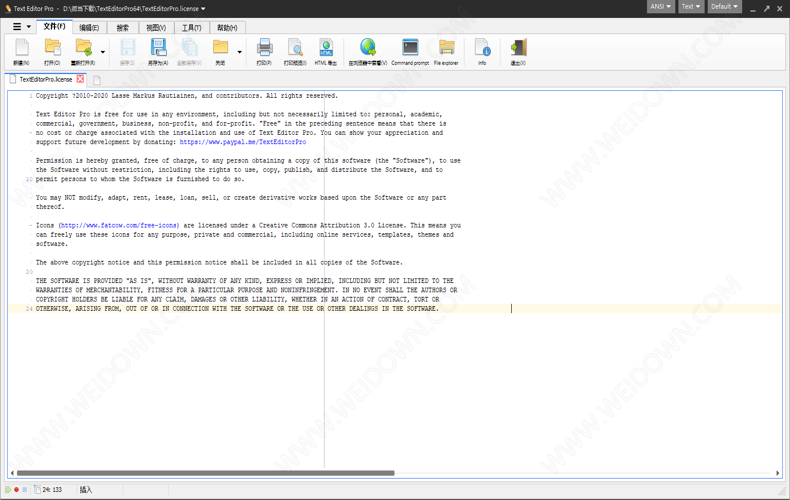This screenshot has width=790, height=500.
Task: Click the scrollbar right arrow
Action: click(x=777, y=473)
